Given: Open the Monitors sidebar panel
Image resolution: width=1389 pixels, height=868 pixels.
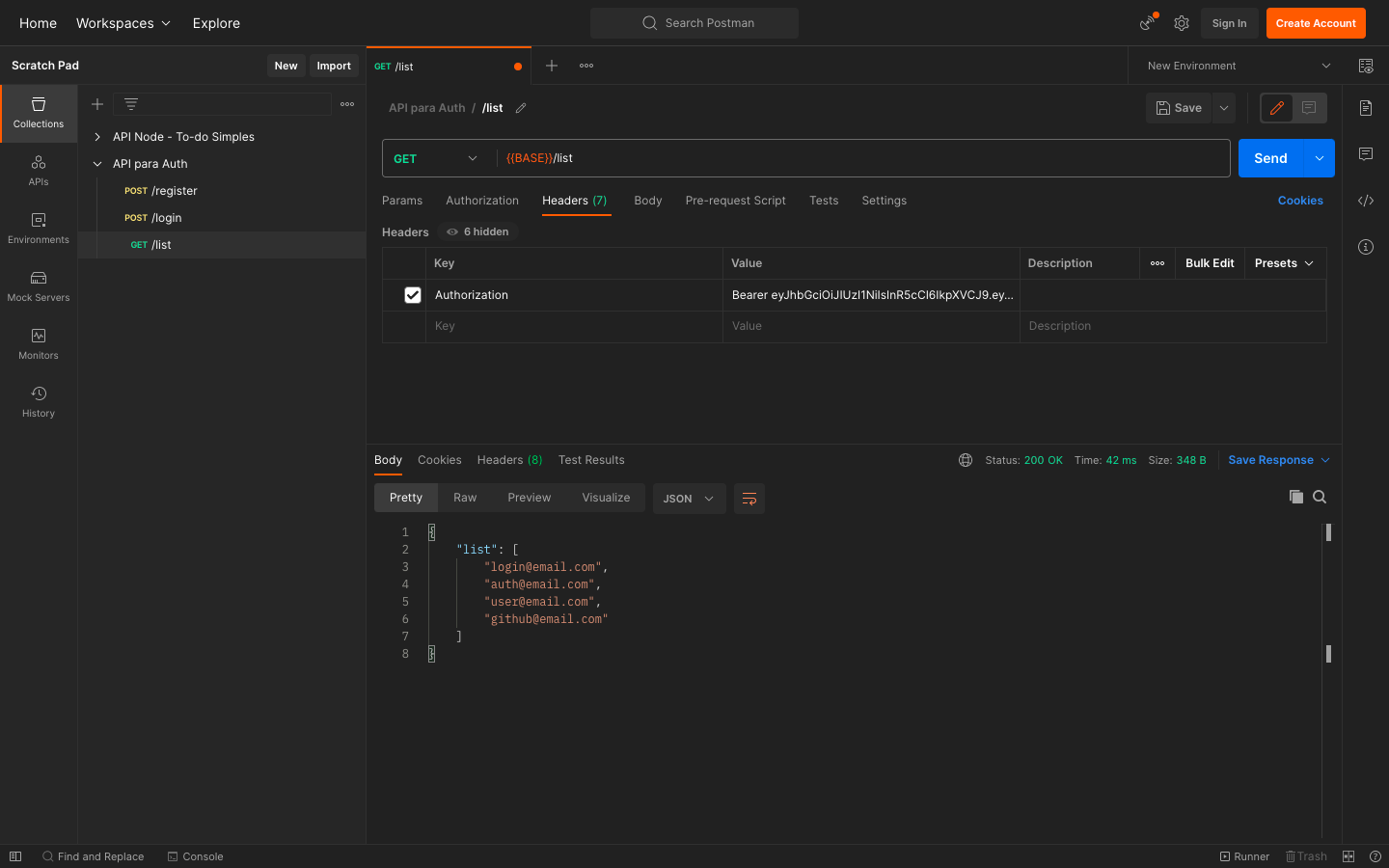Looking at the screenshot, I should click(39, 344).
